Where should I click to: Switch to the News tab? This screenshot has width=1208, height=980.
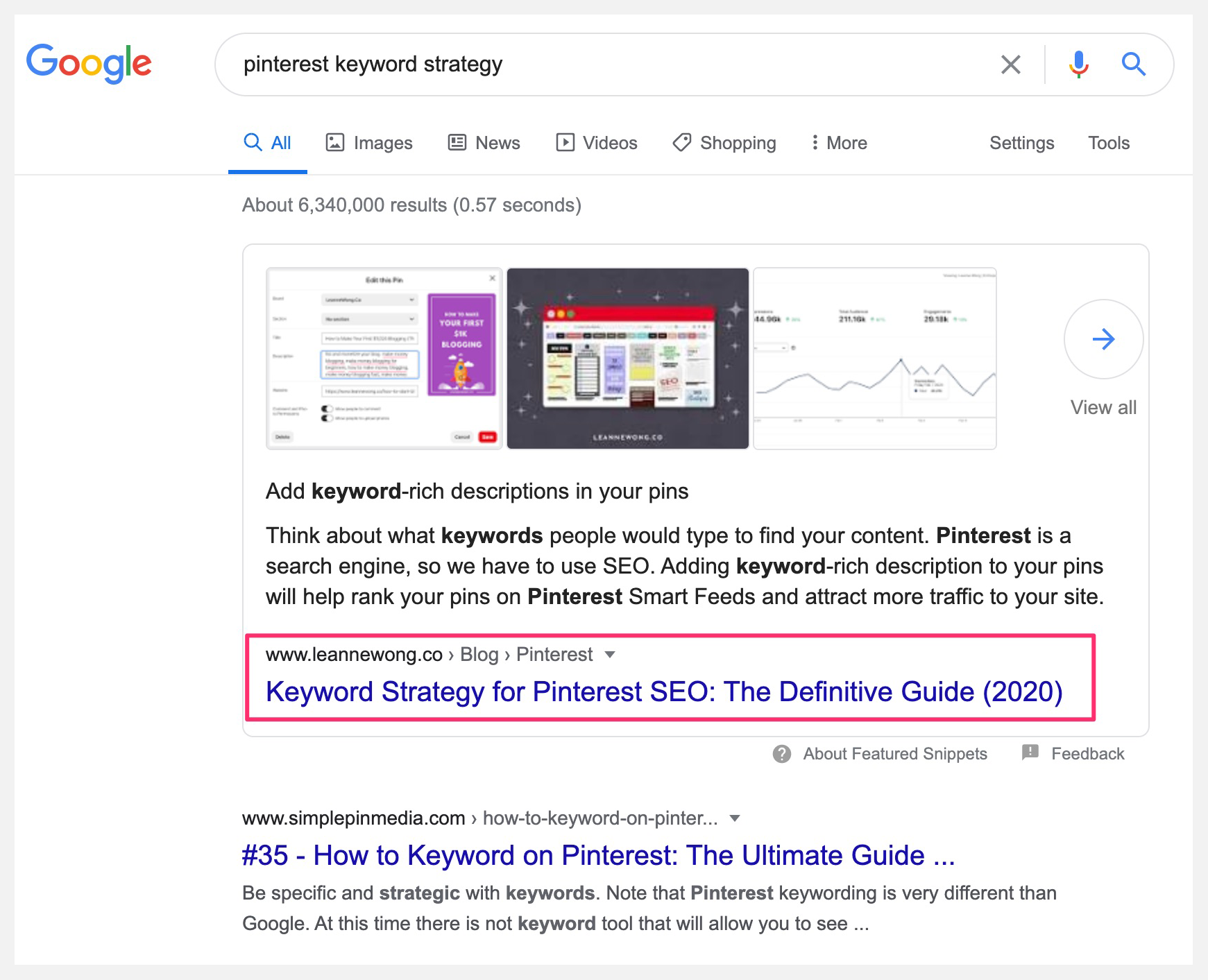(484, 143)
